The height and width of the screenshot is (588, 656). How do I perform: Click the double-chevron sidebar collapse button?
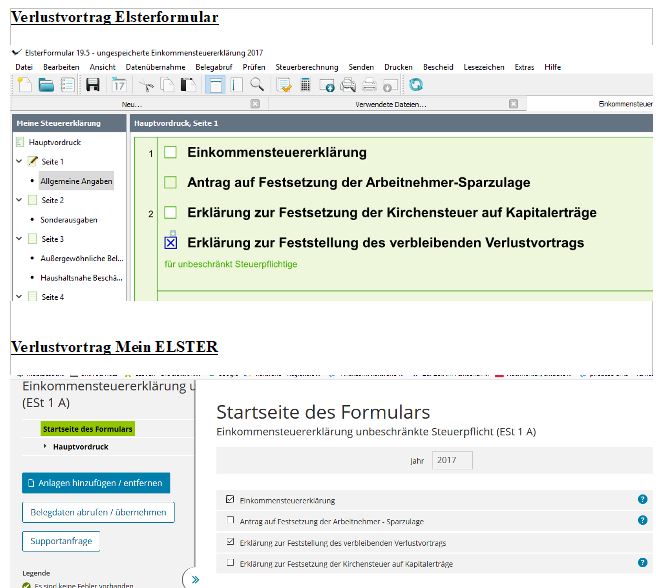[195, 580]
